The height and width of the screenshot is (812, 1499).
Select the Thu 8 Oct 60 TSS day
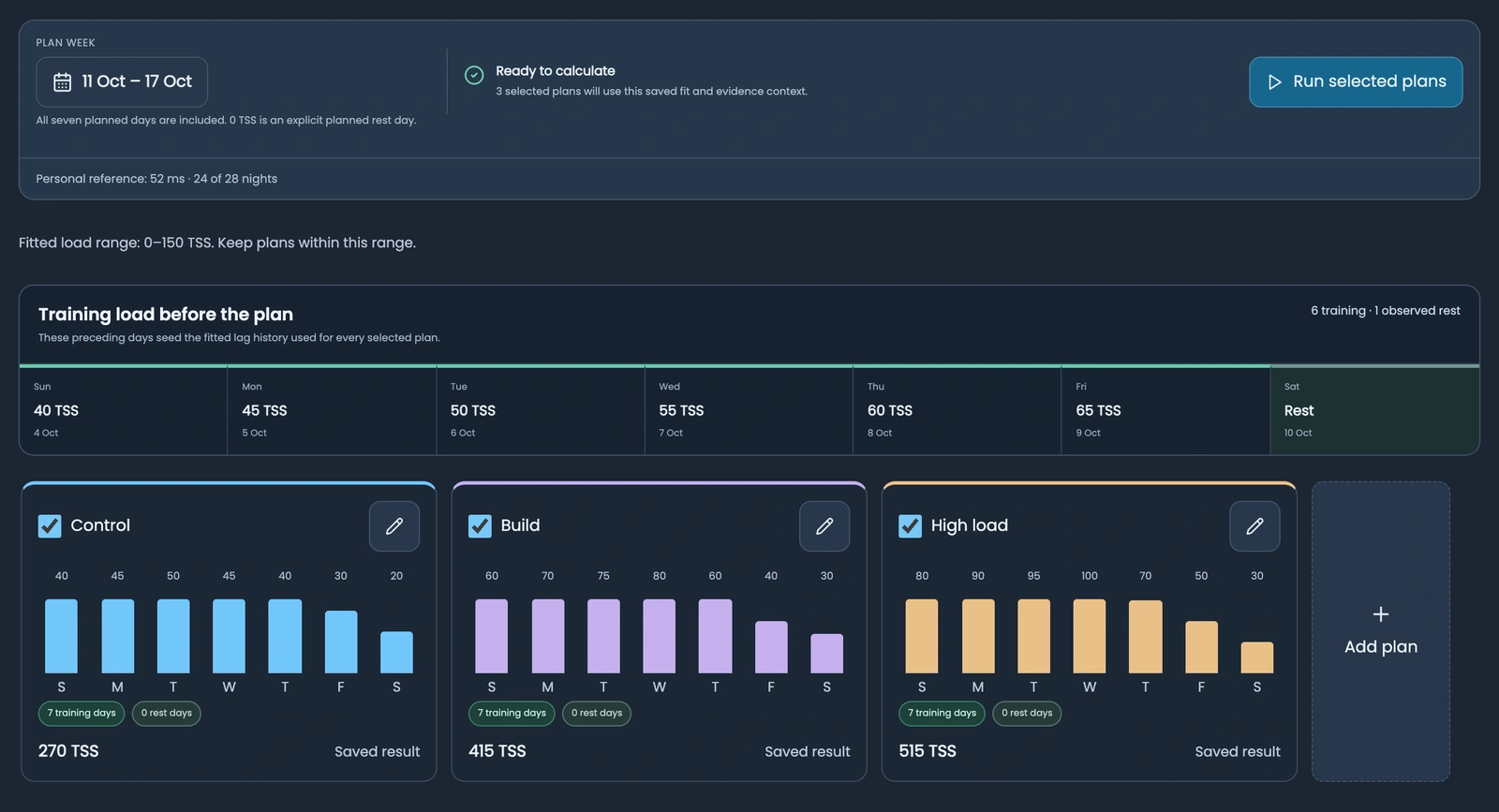(x=957, y=410)
